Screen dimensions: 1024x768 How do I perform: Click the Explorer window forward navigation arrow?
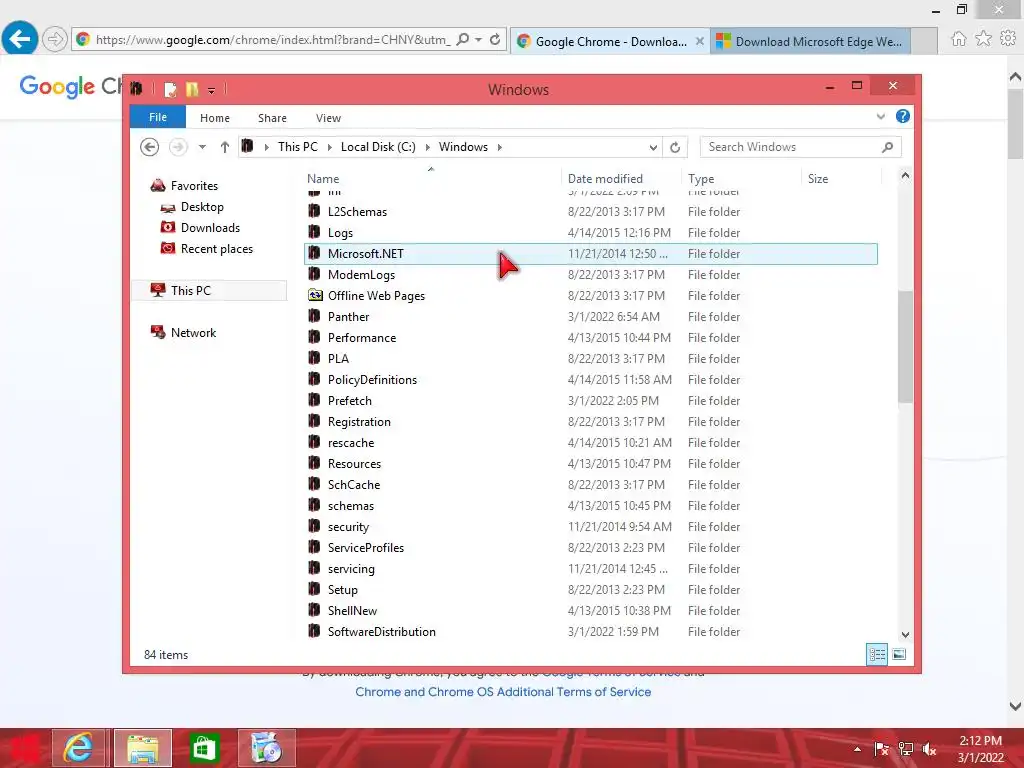click(178, 147)
